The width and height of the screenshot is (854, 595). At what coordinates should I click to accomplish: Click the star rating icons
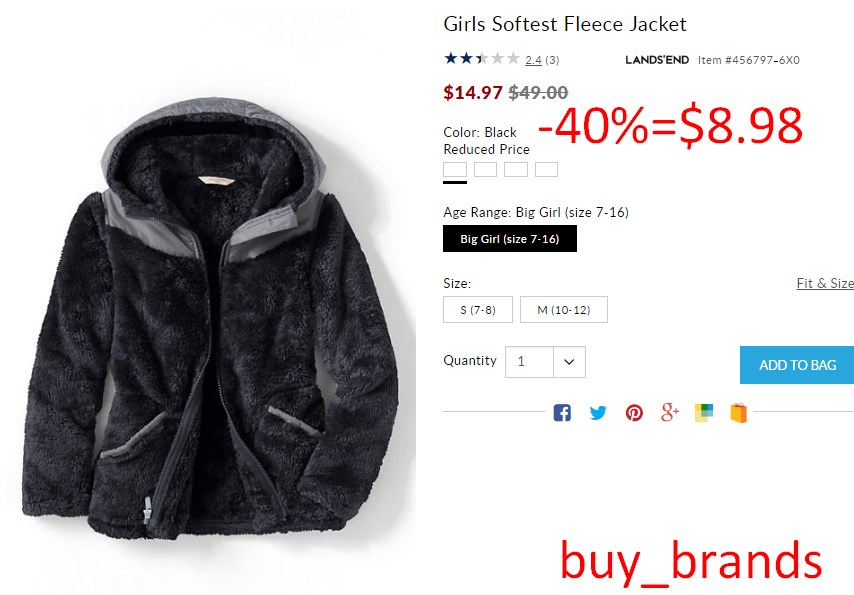pos(482,59)
